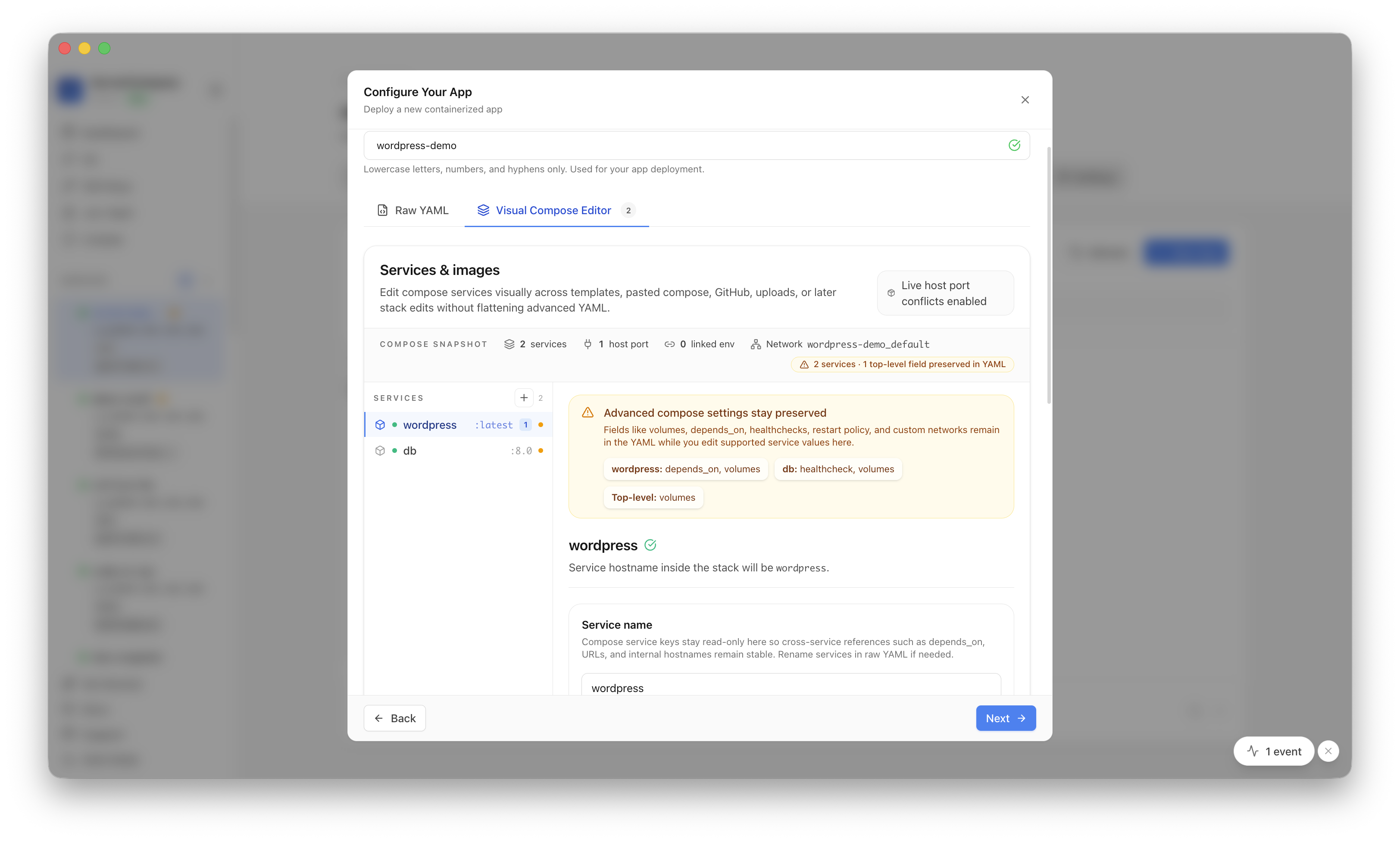Click wordpress port count badge 1
1400x842 pixels.
(x=525, y=425)
